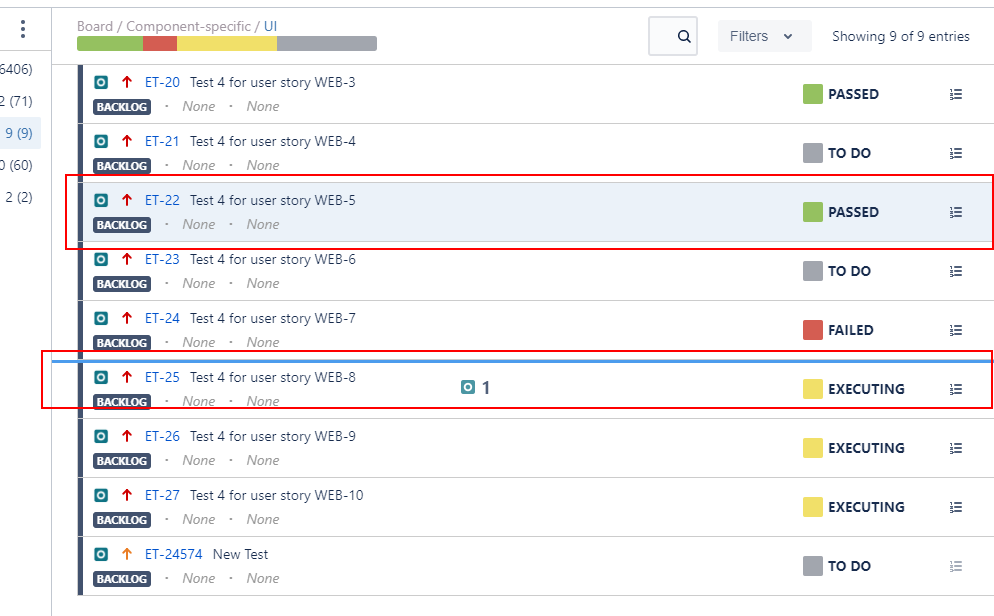Click steps list icon on ET-24 row

(956, 330)
